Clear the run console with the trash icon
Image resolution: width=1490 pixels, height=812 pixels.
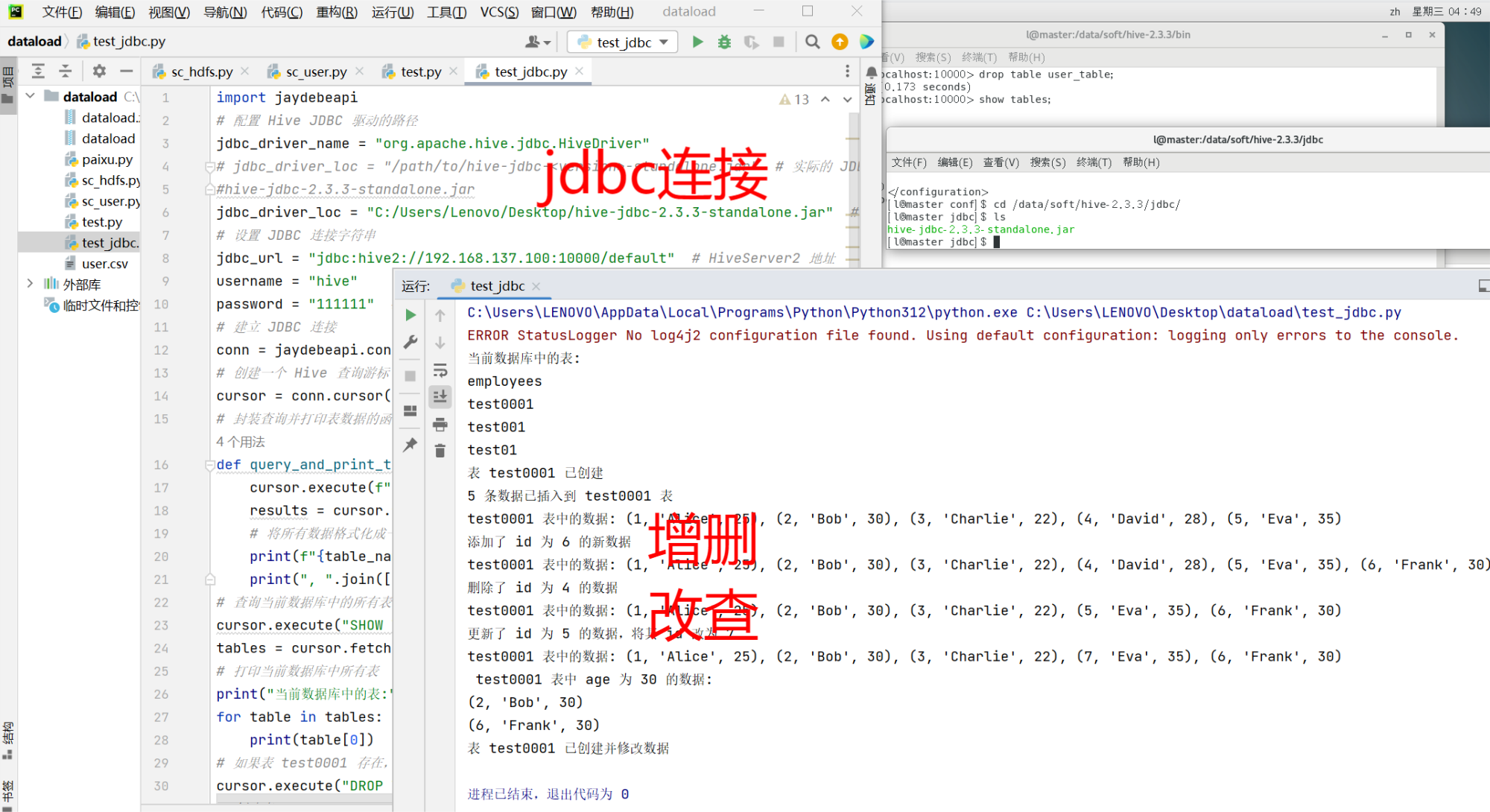[440, 449]
